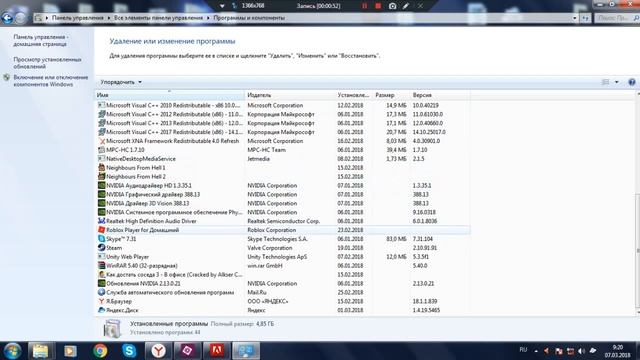Stop the screen recording

[x=378, y=6]
